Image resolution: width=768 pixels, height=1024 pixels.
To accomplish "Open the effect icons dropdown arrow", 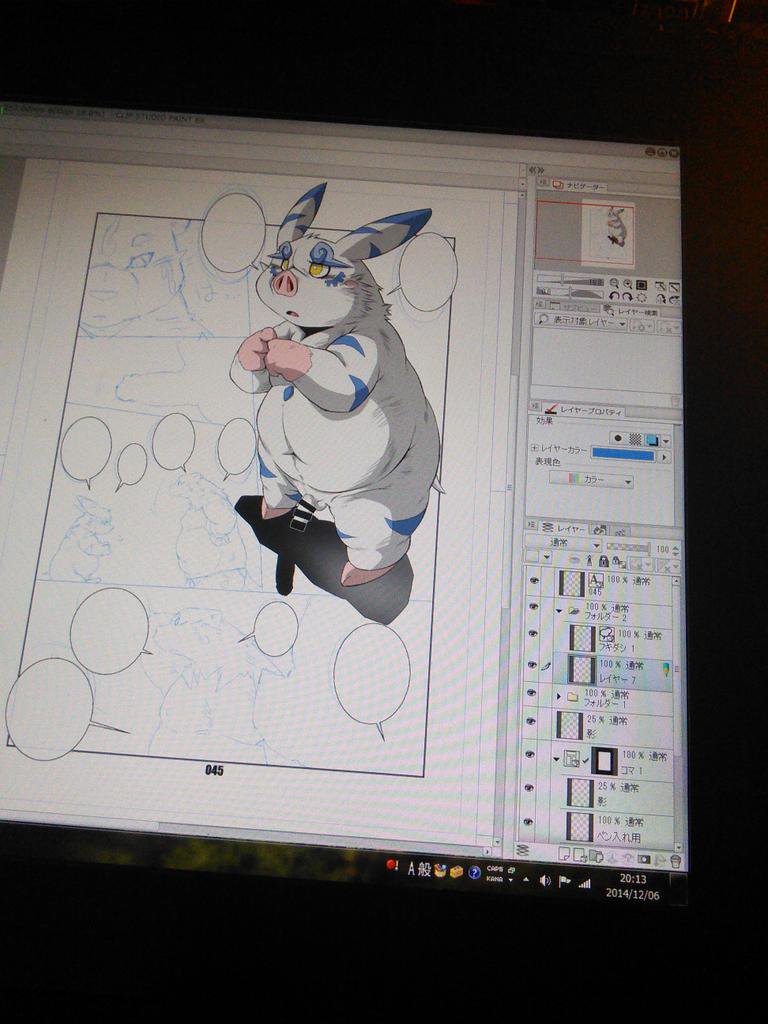I will [665, 441].
